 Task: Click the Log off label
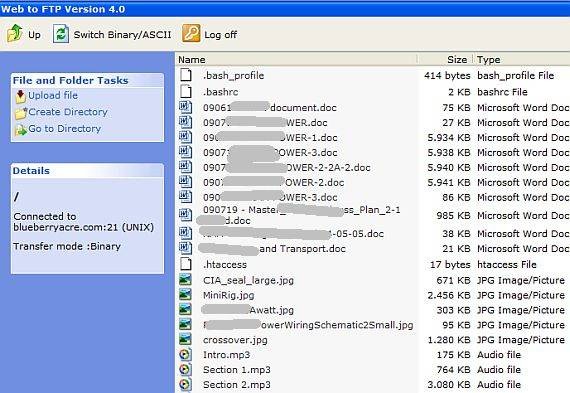(x=220, y=35)
